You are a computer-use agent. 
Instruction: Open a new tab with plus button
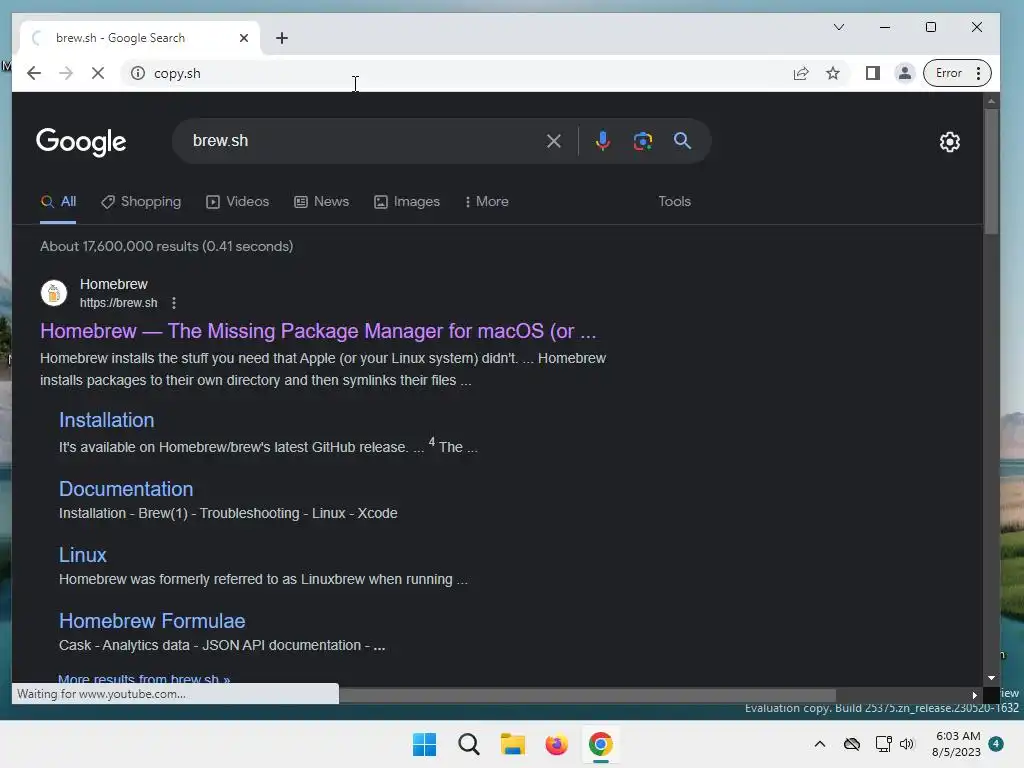coord(281,38)
